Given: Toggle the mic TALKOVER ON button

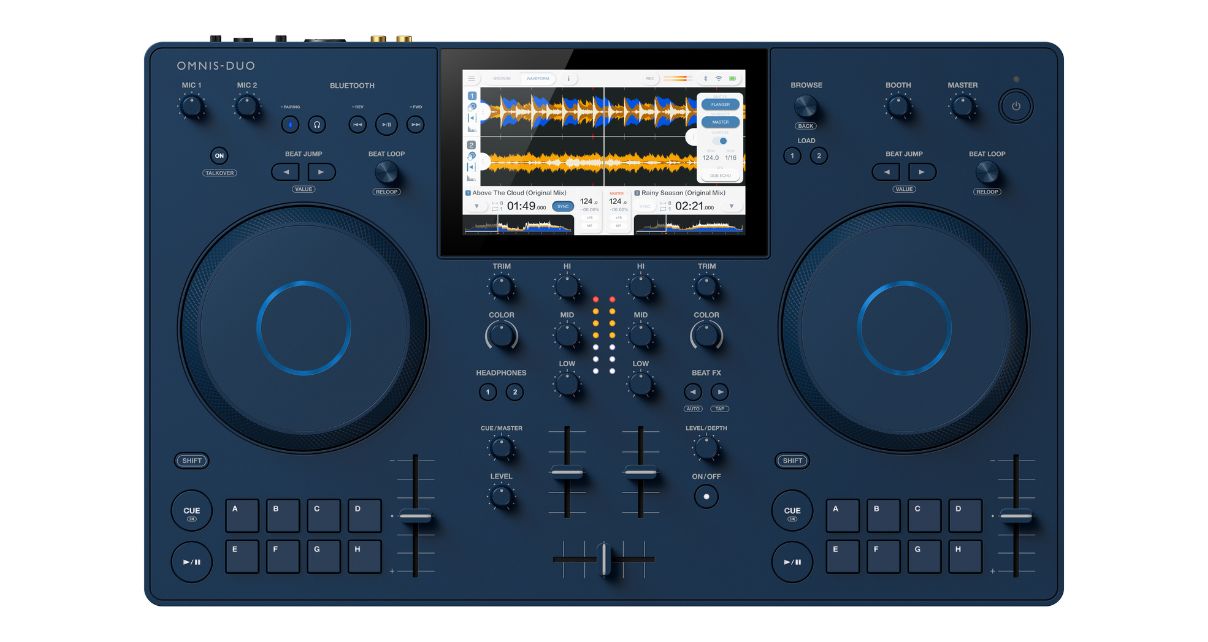Looking at the screenshot, I should tap(219, 156).
